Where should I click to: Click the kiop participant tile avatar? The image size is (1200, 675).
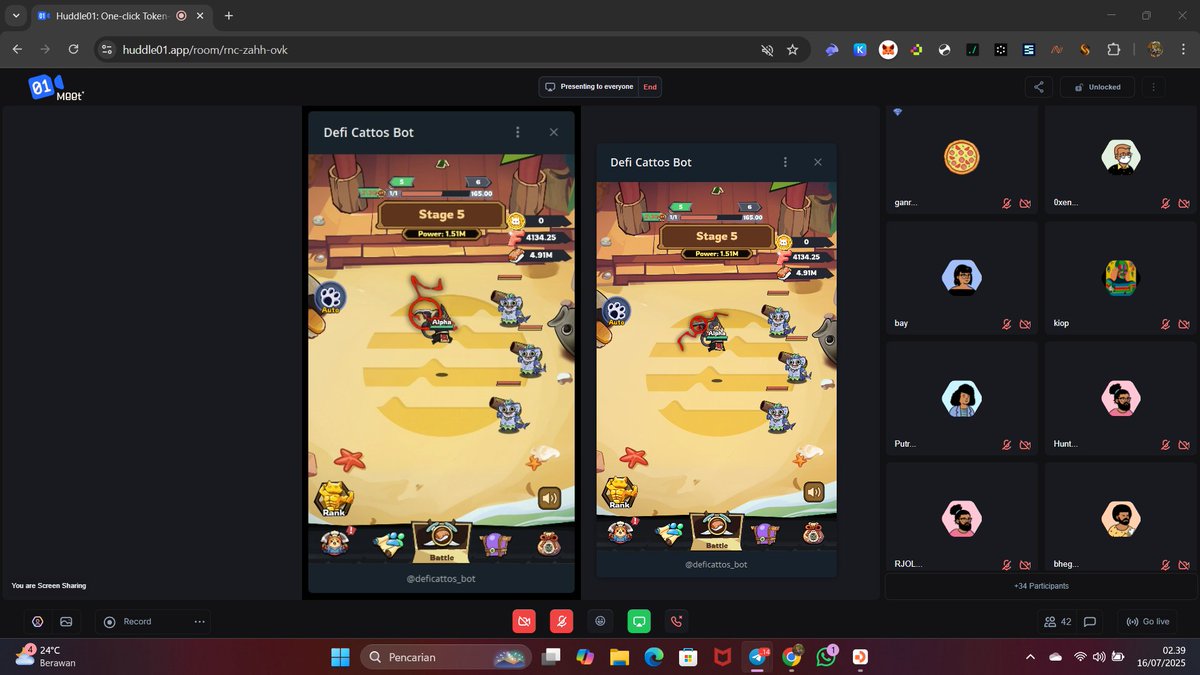pyautogui.click(x=1121, y=278)
